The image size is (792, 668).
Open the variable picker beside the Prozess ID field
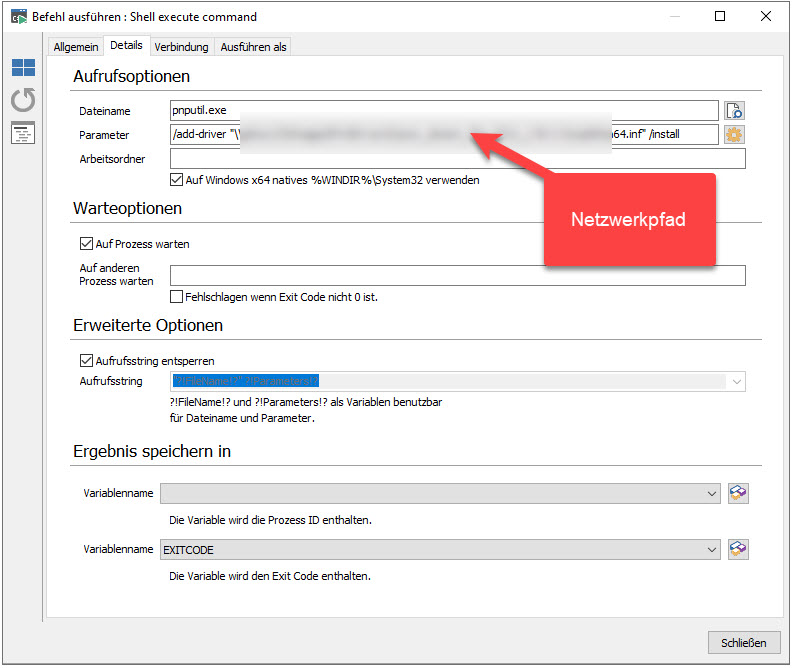coord(739,493)
